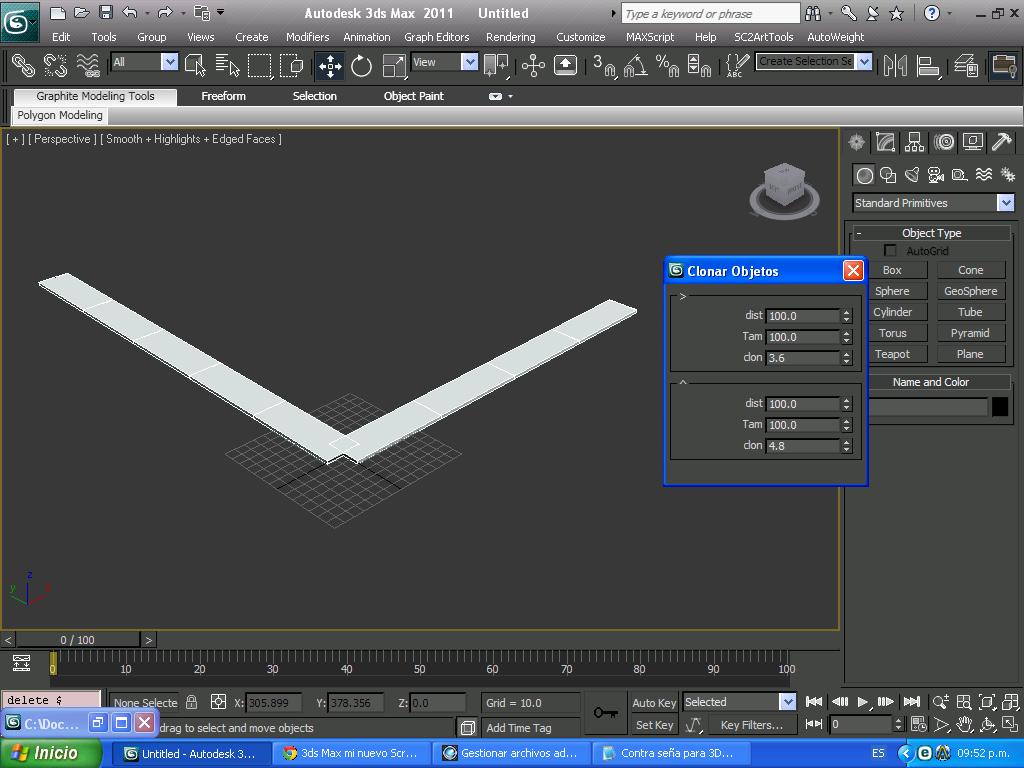Click Edit Named Selection Sets icon
This screenshot has width=1024, height=768.
click(x=737, y=65)
